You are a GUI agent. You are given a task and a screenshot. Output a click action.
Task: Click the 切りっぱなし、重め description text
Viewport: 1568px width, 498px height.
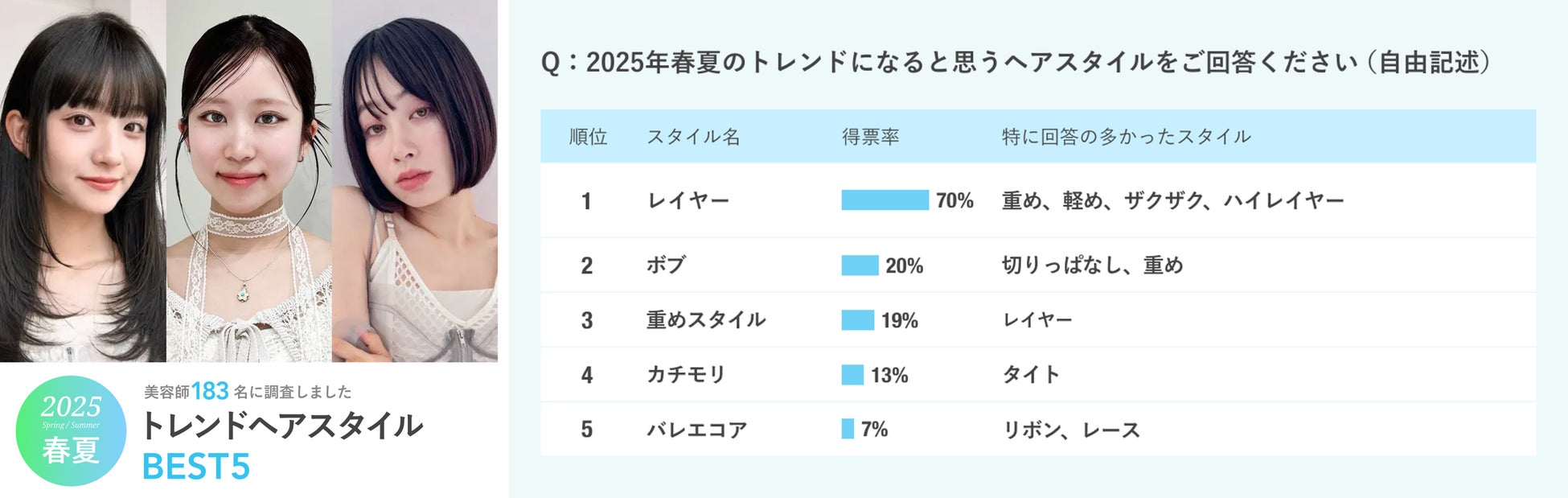1092,265
